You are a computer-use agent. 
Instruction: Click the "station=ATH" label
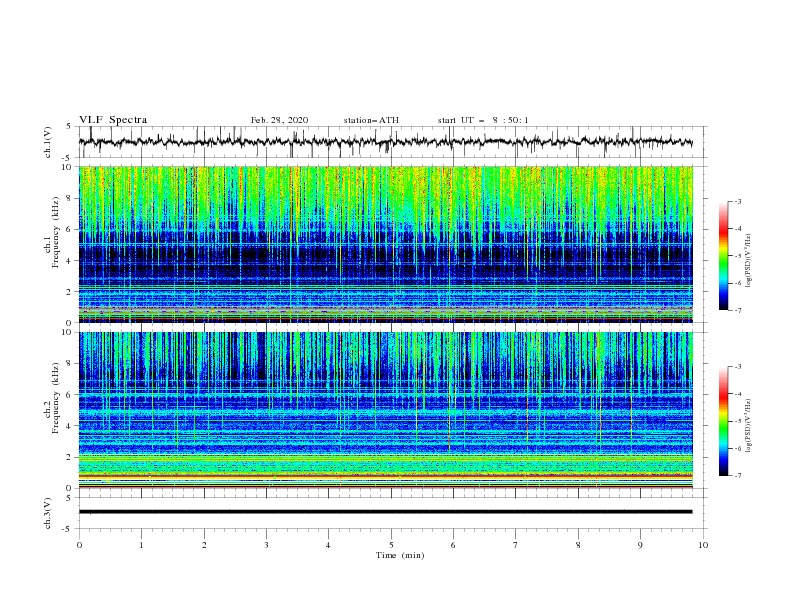point(371,120)
